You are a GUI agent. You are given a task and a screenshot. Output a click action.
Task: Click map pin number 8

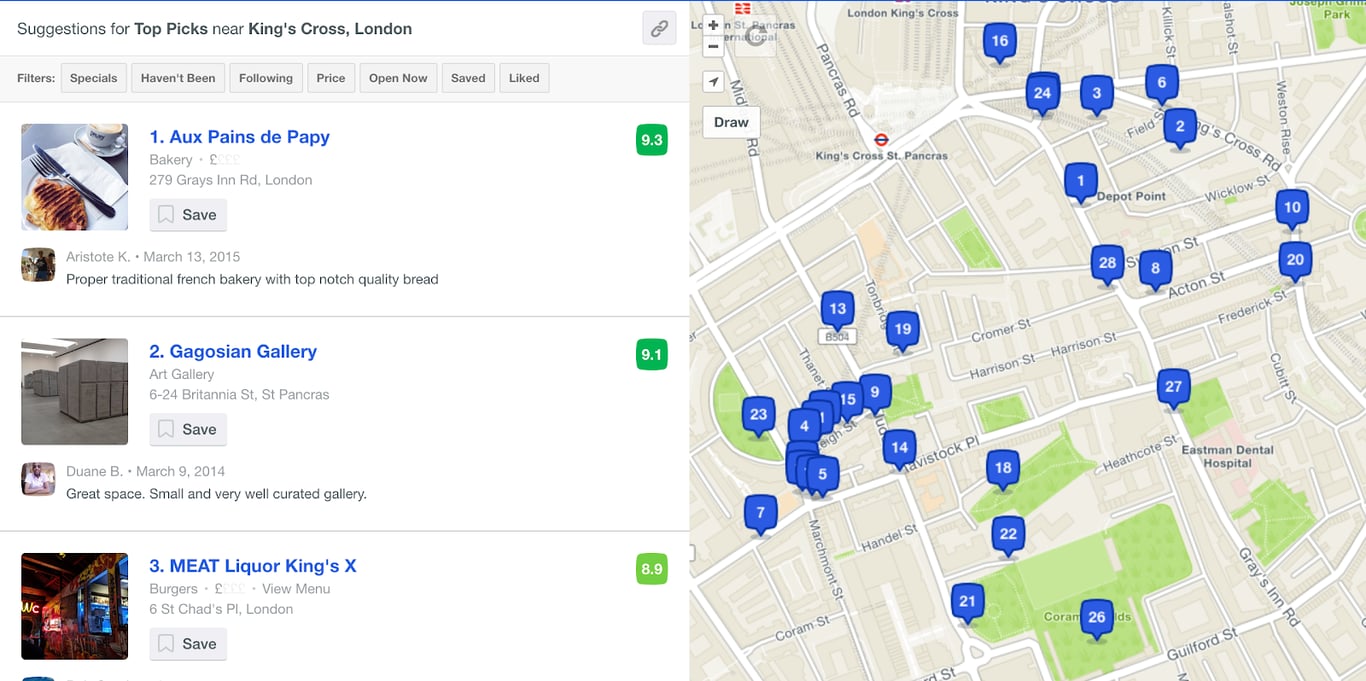(x=1156, y=269)
